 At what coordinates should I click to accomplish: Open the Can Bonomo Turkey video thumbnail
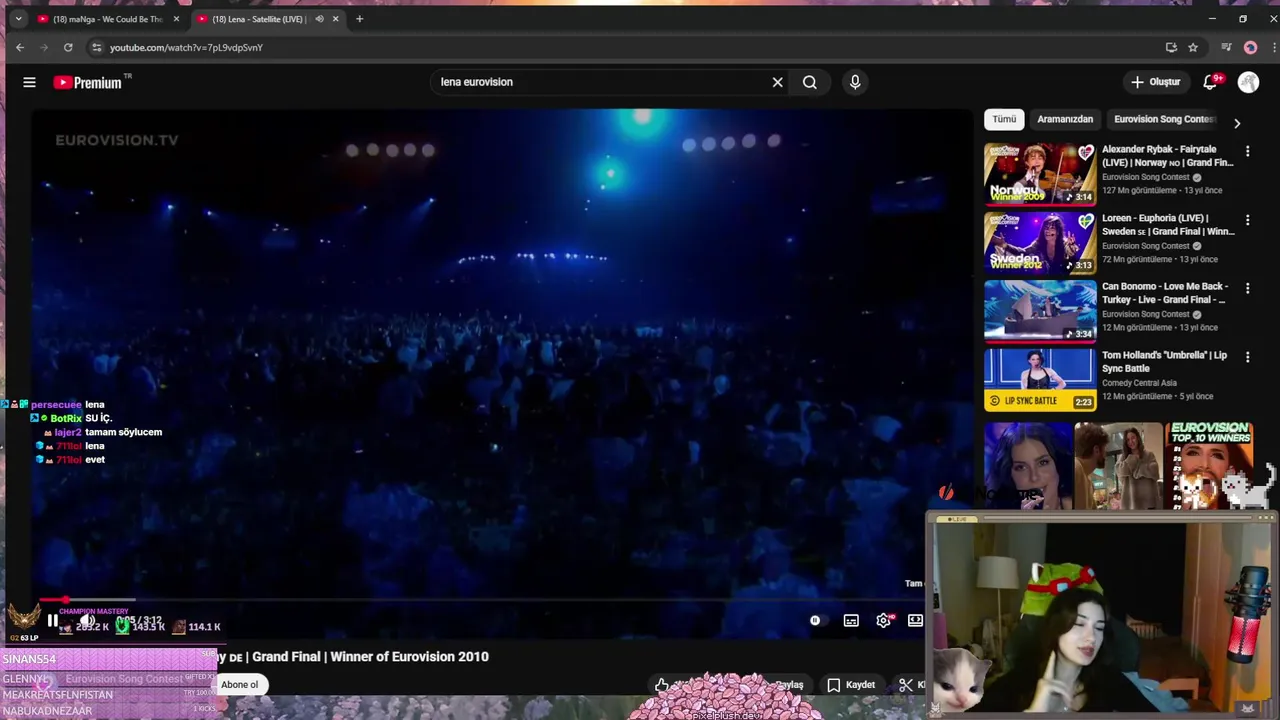[x=1040, y=310]
